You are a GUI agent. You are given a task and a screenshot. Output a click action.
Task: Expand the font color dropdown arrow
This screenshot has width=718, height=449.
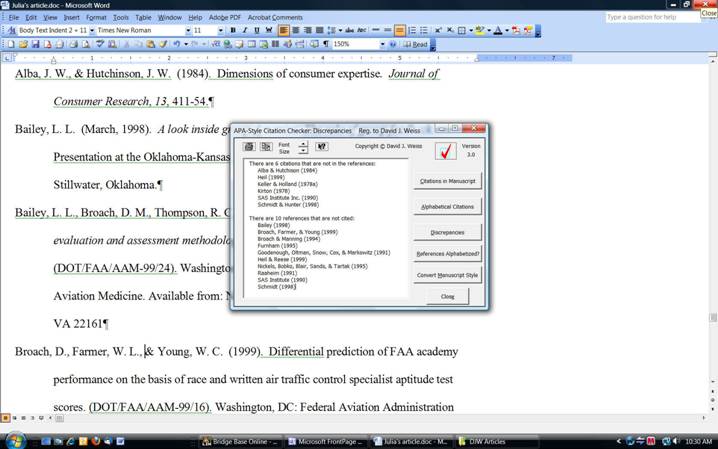point(507,30)
